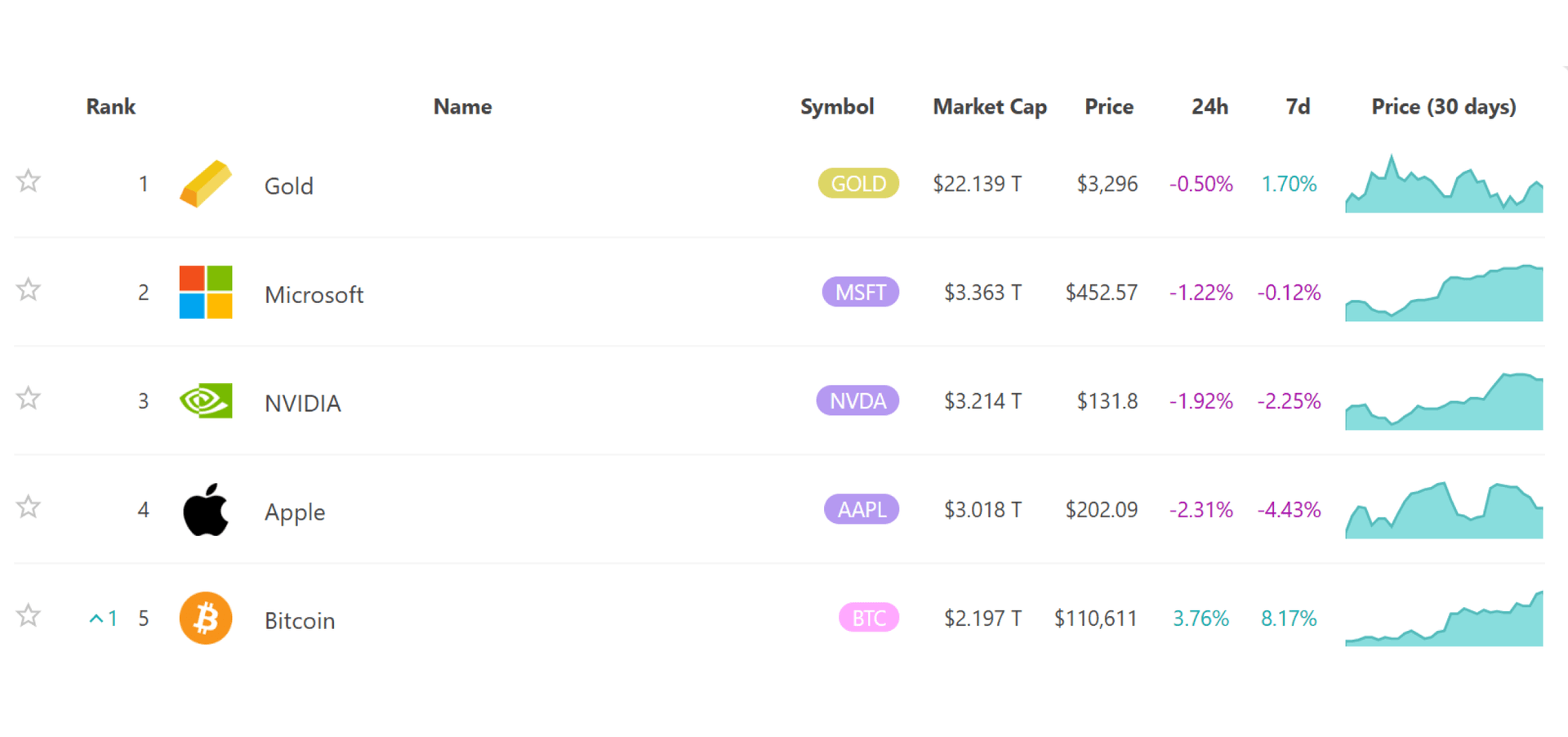Open the Bitcoin asset link
The width and height of the screenshot is (1568, 737).
[x=300, y=620]
